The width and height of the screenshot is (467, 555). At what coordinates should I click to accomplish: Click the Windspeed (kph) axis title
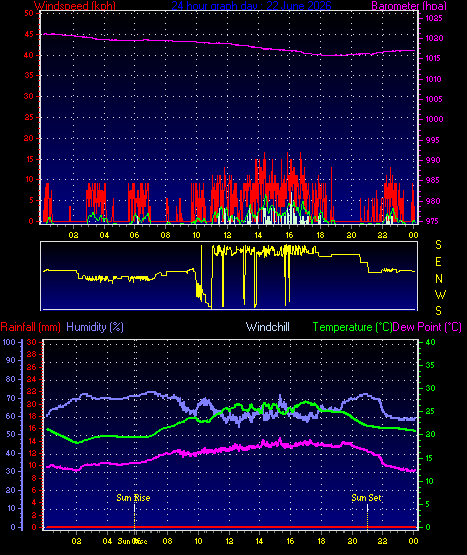75,6
